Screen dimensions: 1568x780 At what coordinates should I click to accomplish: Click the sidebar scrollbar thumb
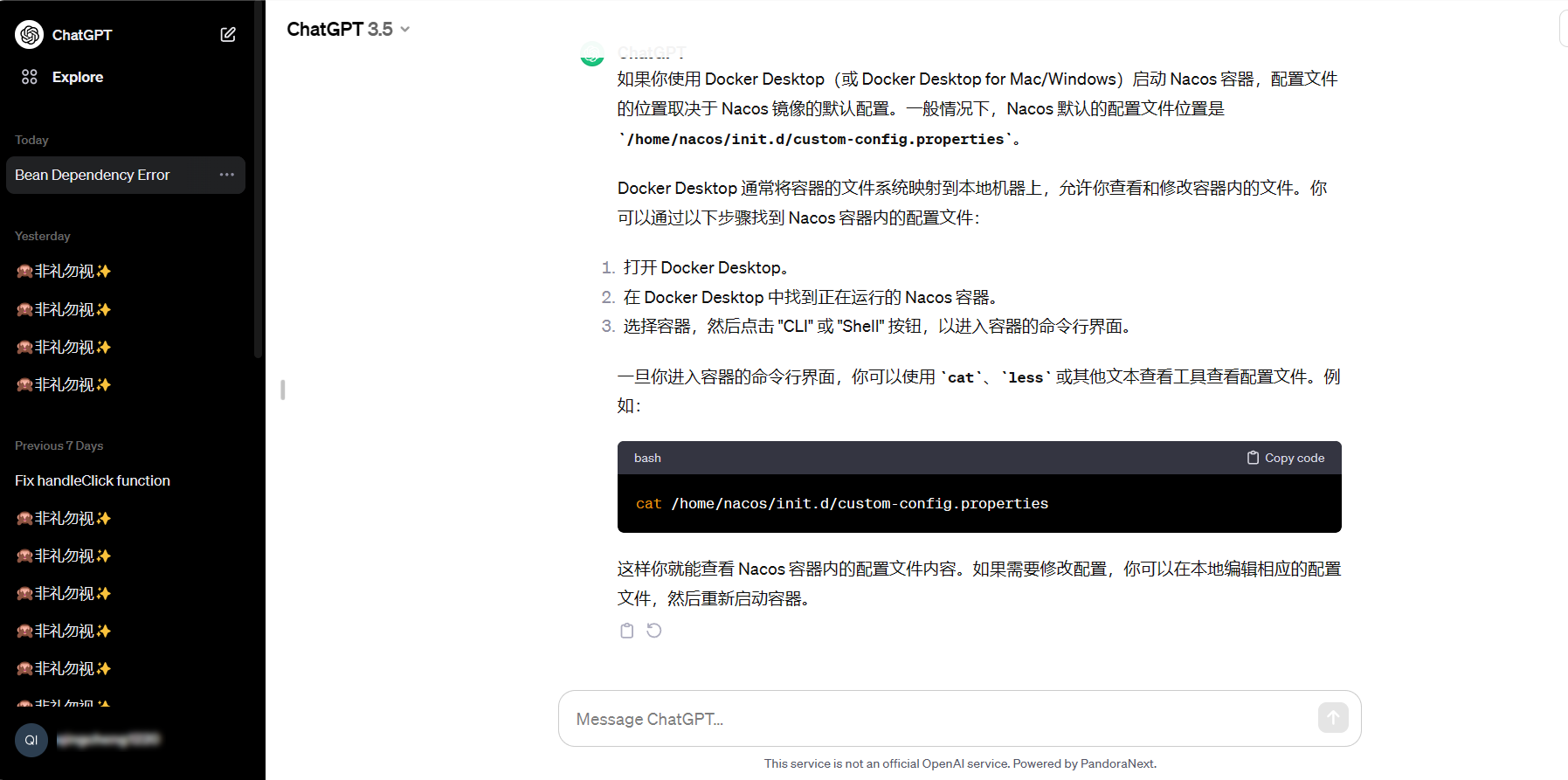point(258,179)
